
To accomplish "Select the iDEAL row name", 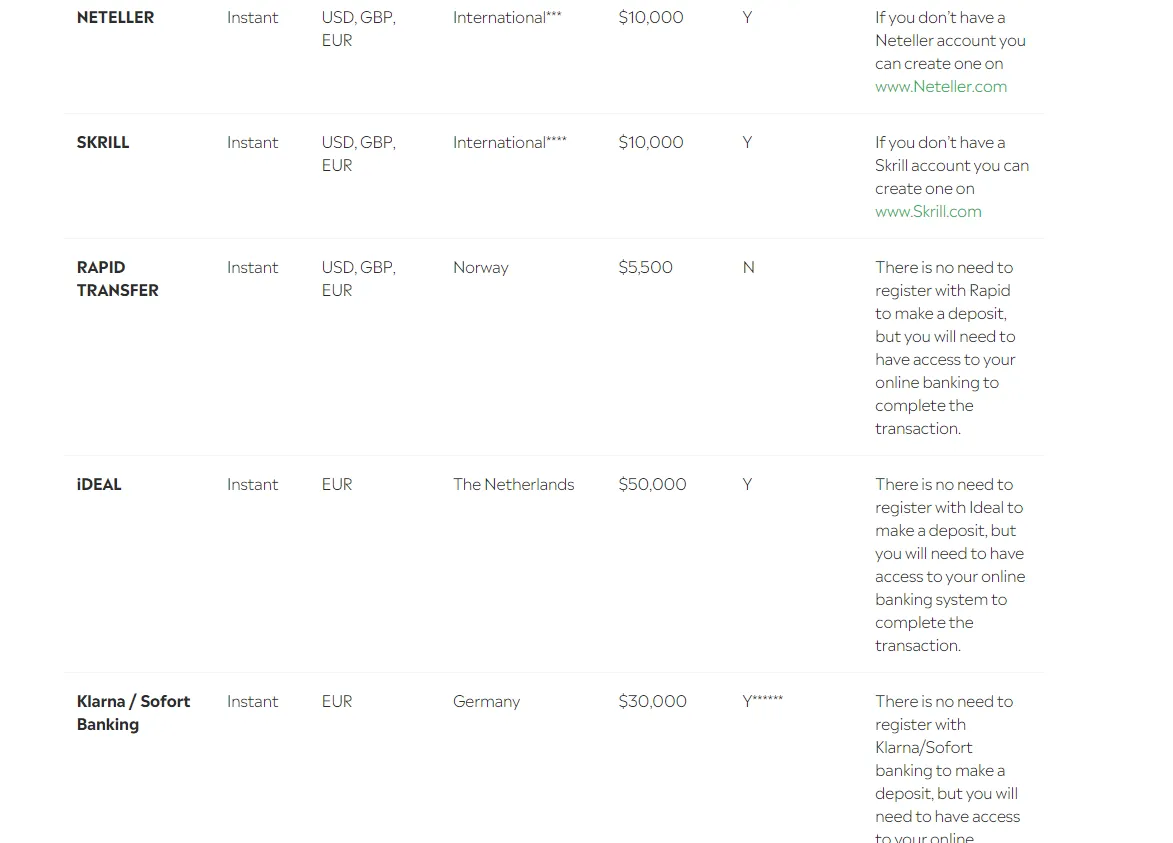I will click(99, 484).
